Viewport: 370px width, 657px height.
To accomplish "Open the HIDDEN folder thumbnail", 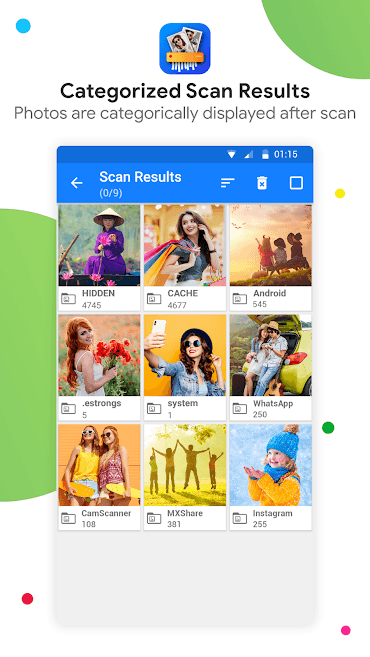I will tap(99, 246).
